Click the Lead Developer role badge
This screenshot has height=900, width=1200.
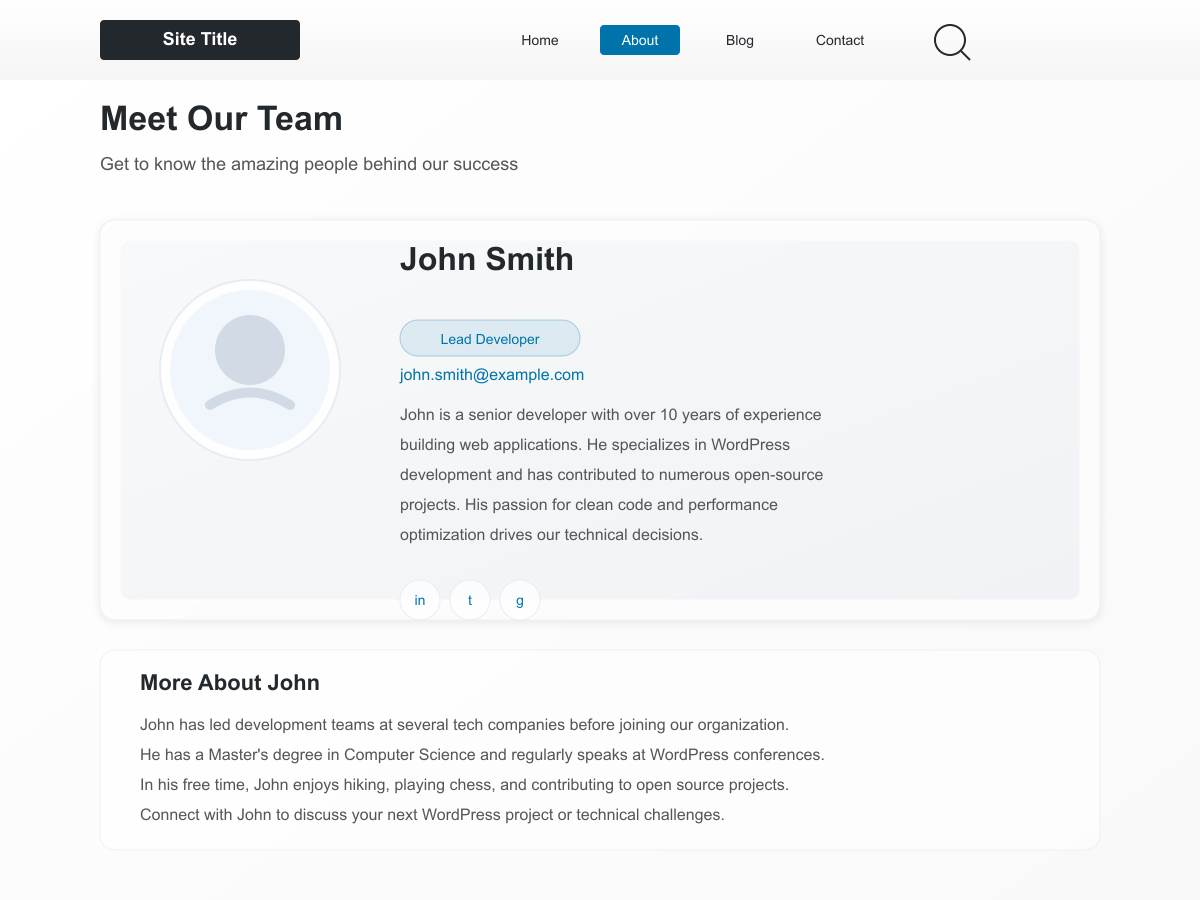[490, 338]
